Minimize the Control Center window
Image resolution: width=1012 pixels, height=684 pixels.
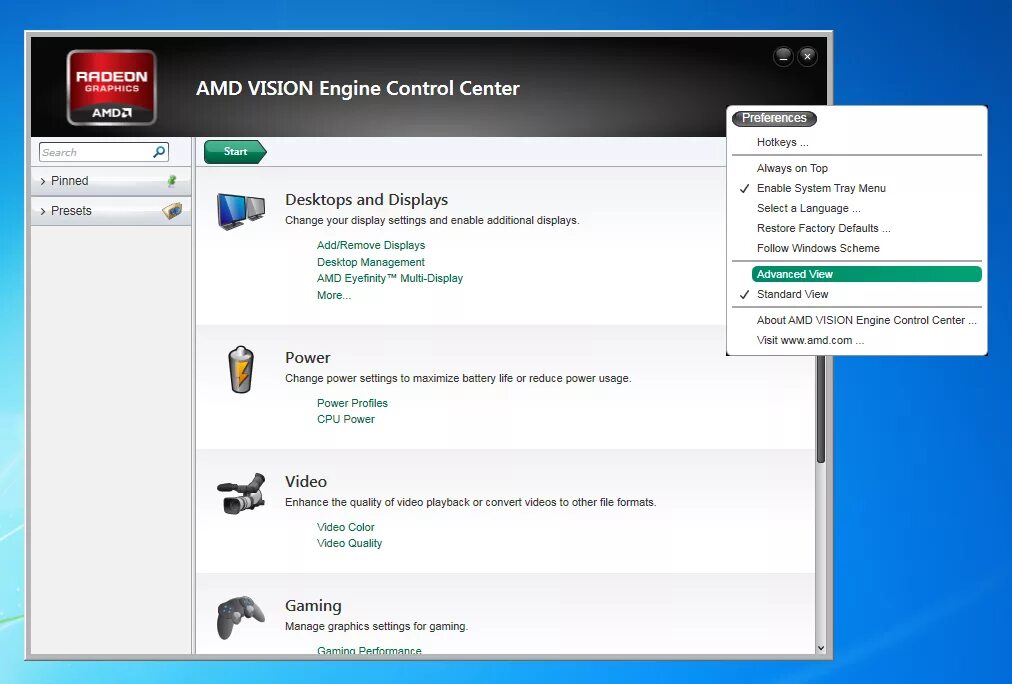click(x=783, y=57)
